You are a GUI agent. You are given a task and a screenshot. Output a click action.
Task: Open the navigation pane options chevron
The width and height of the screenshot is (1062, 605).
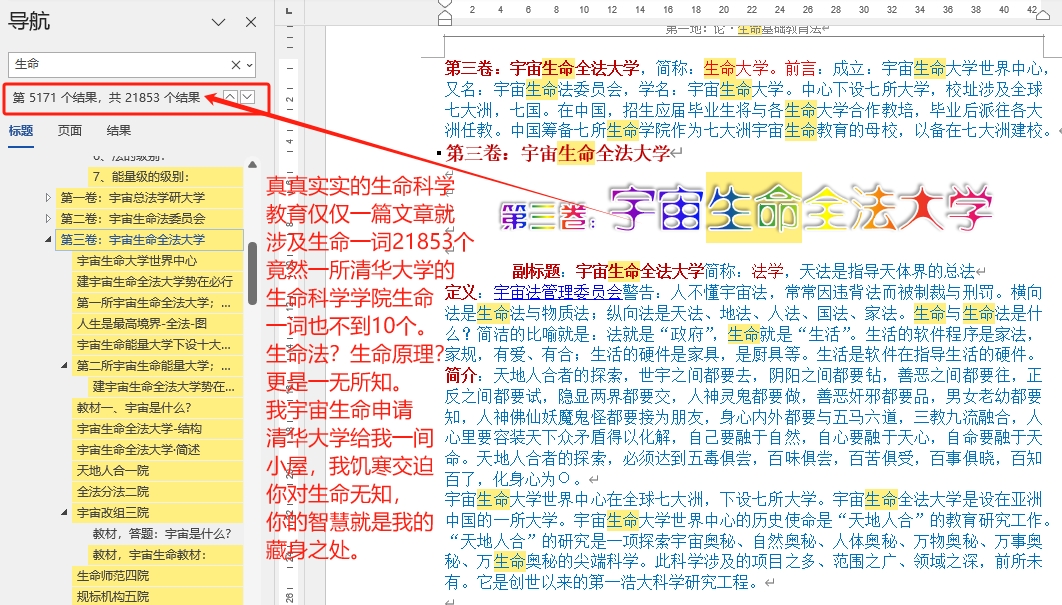coord(219,22)
